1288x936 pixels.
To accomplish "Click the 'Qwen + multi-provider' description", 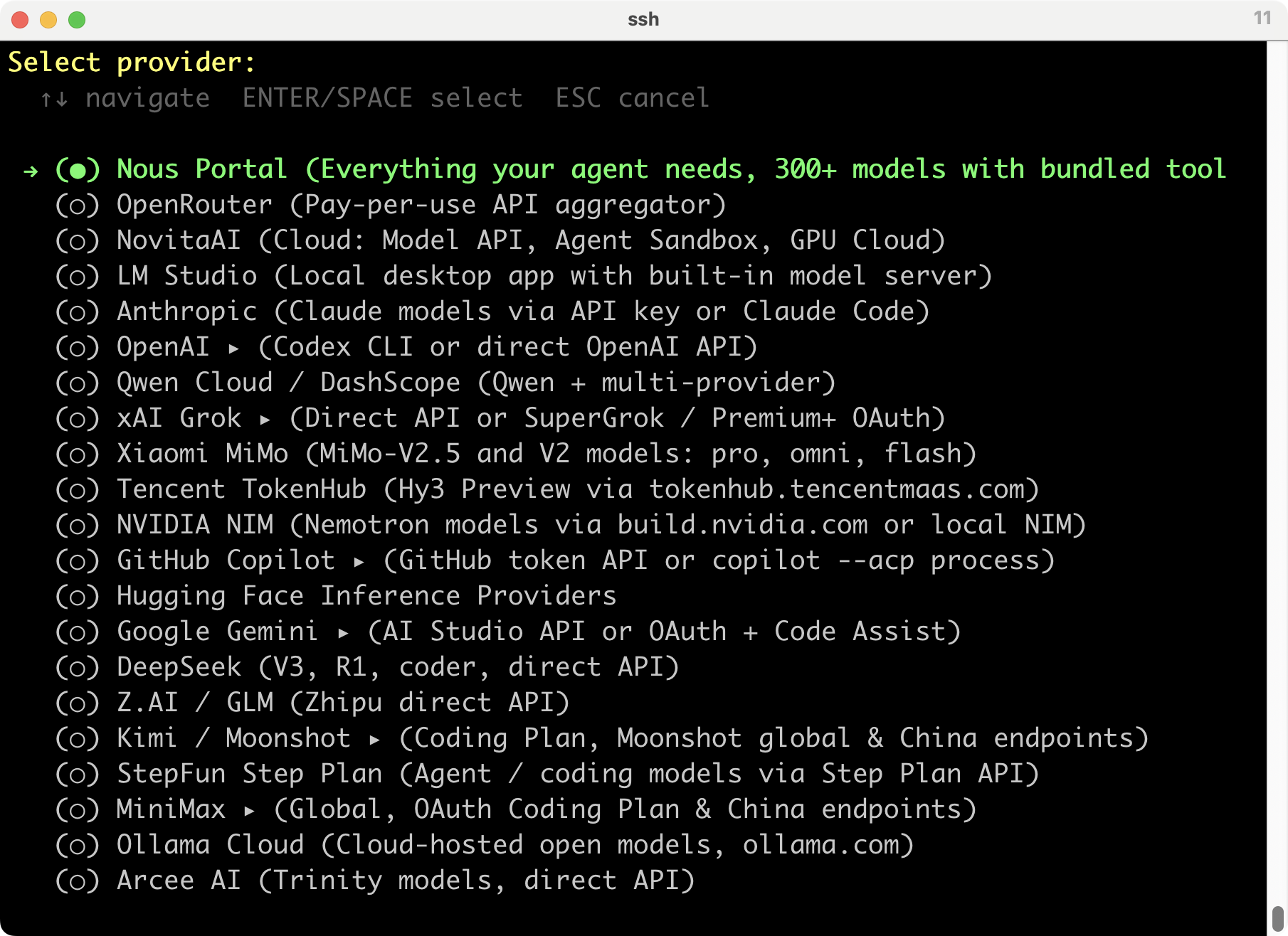I will [x=656, y=383].
